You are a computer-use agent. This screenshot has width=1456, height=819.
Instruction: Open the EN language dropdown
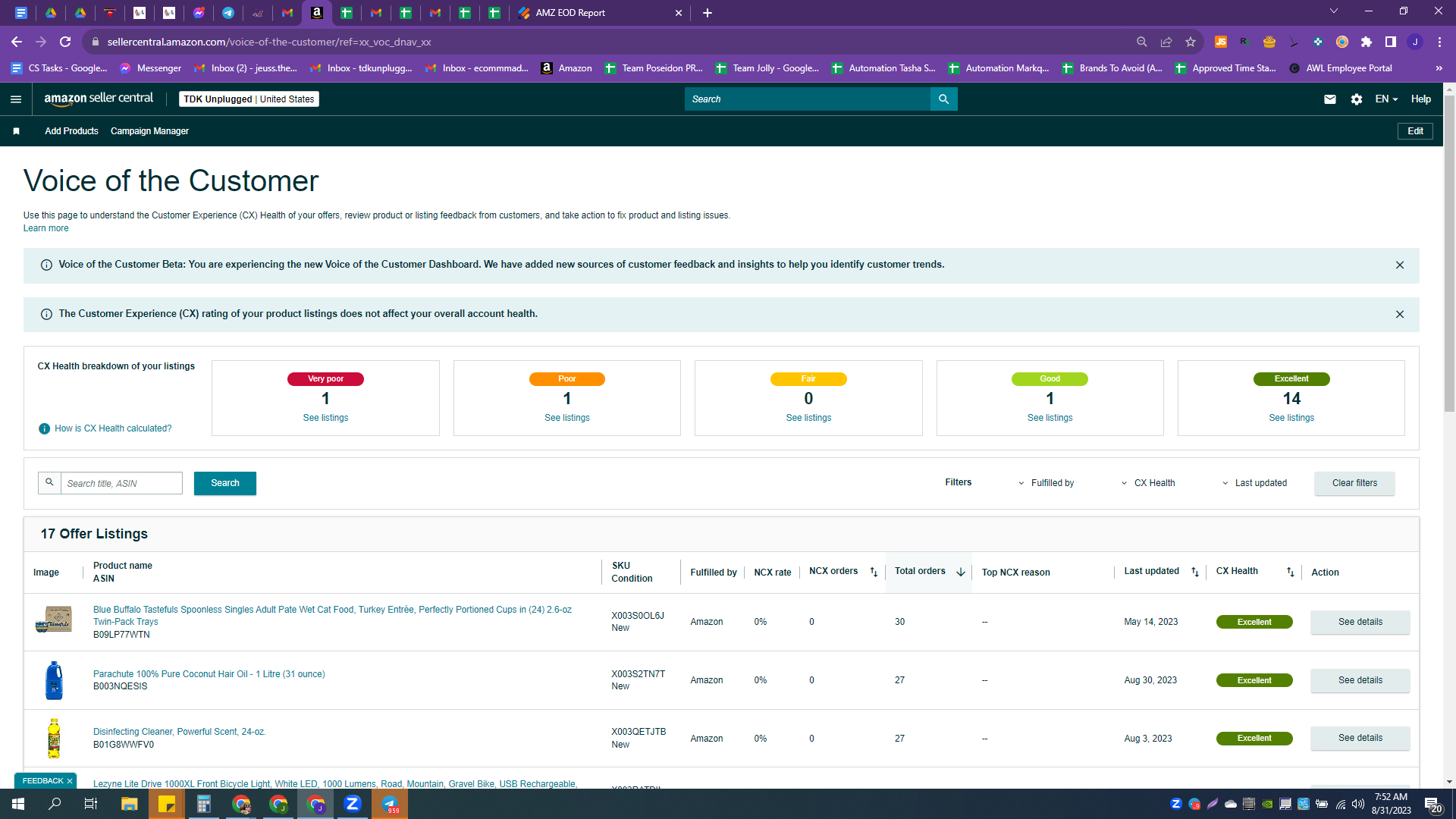coord(1386,99)
